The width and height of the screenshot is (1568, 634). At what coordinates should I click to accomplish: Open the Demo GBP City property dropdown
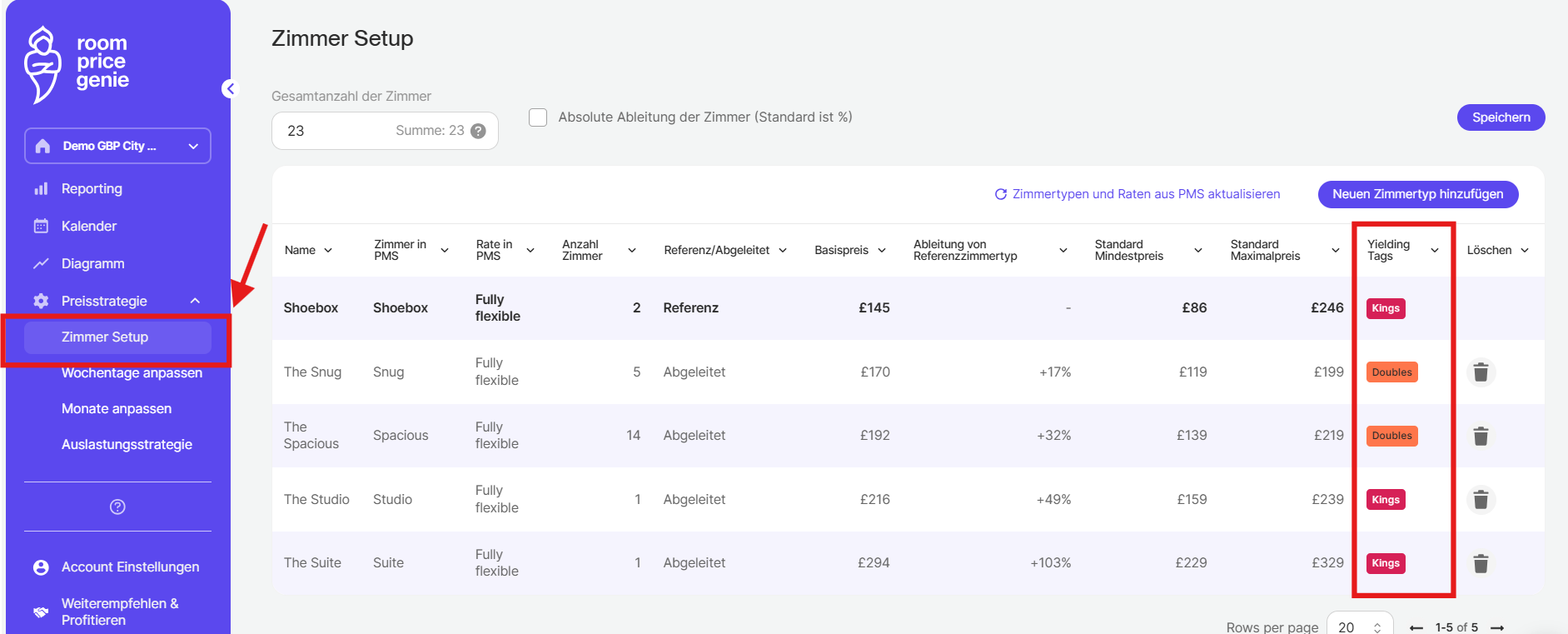[117, 146]
